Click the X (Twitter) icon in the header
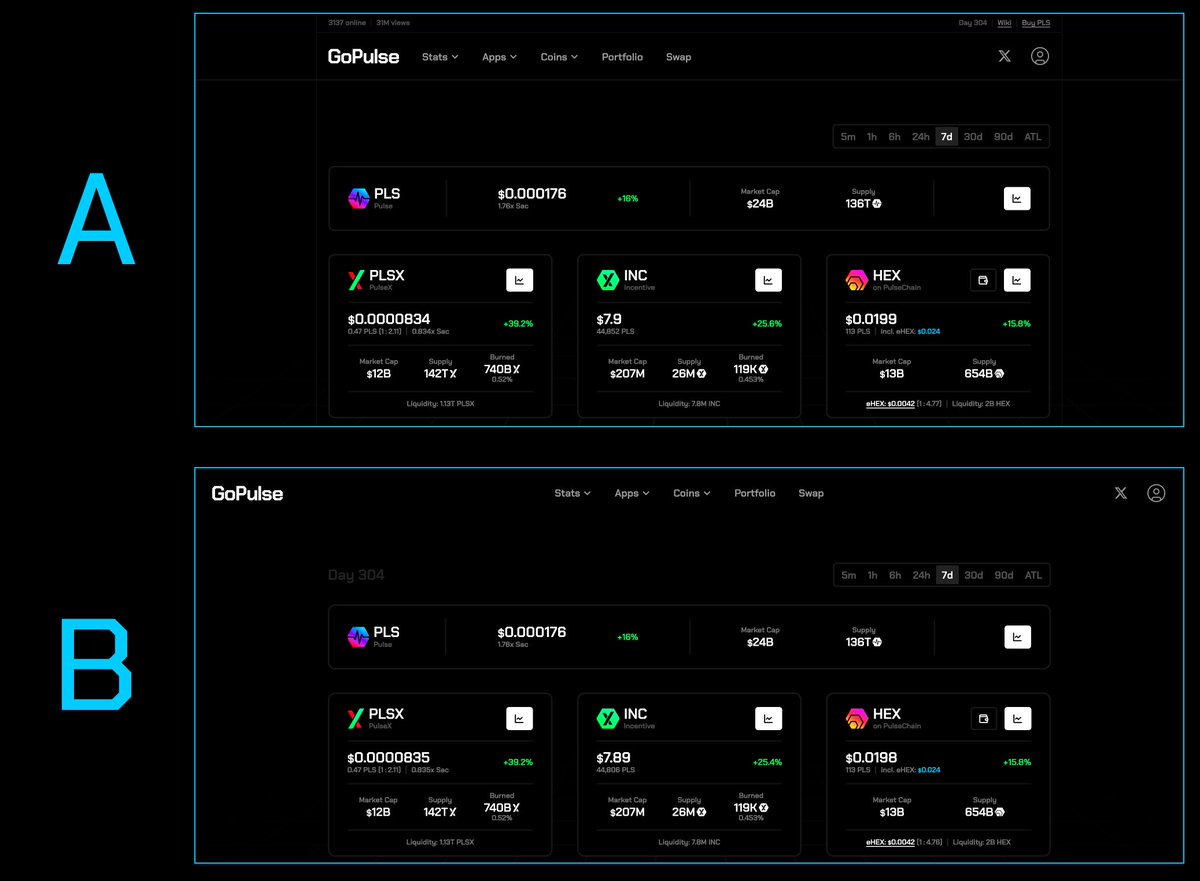This screenshot has width=1200, height=881. (1004, 56)
